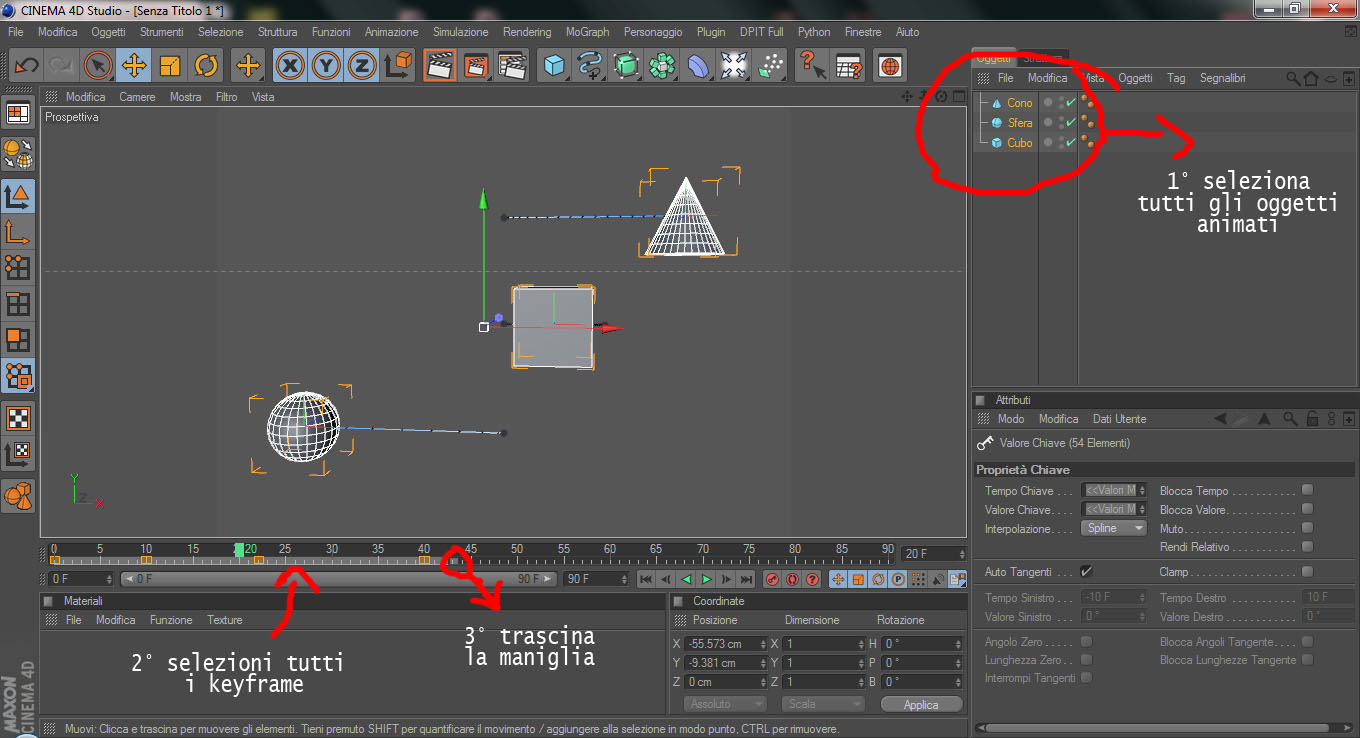Select the Move tool in the top toolbar
The width and height of the screenshot is (1360, 738).
click(x=133, y=66)
